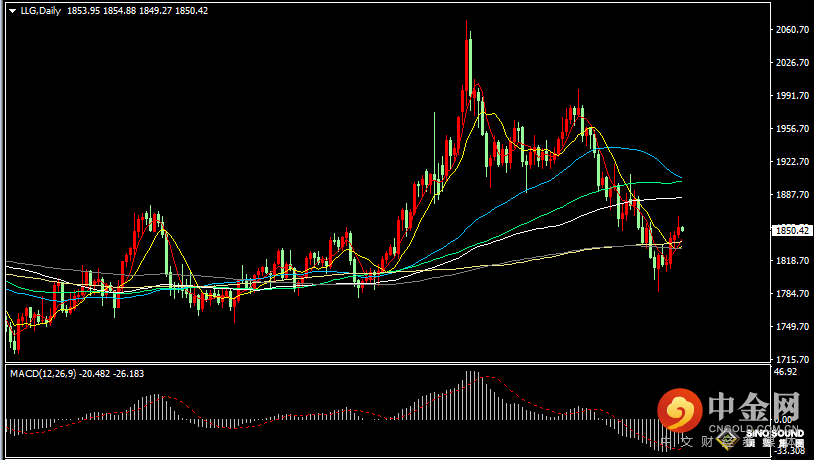Click the latest green candlestick near 1850
Image resolution: width=814 pixels, height=460 pixels.
(x=682, y=229)
